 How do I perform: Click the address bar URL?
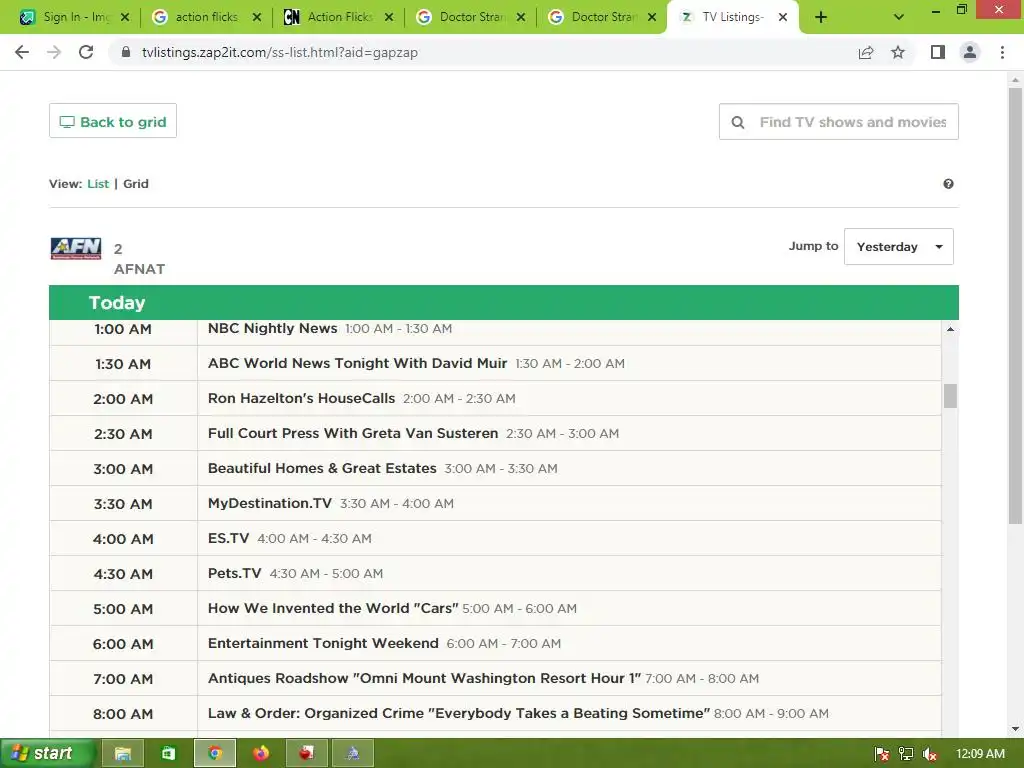click(280, 52)
